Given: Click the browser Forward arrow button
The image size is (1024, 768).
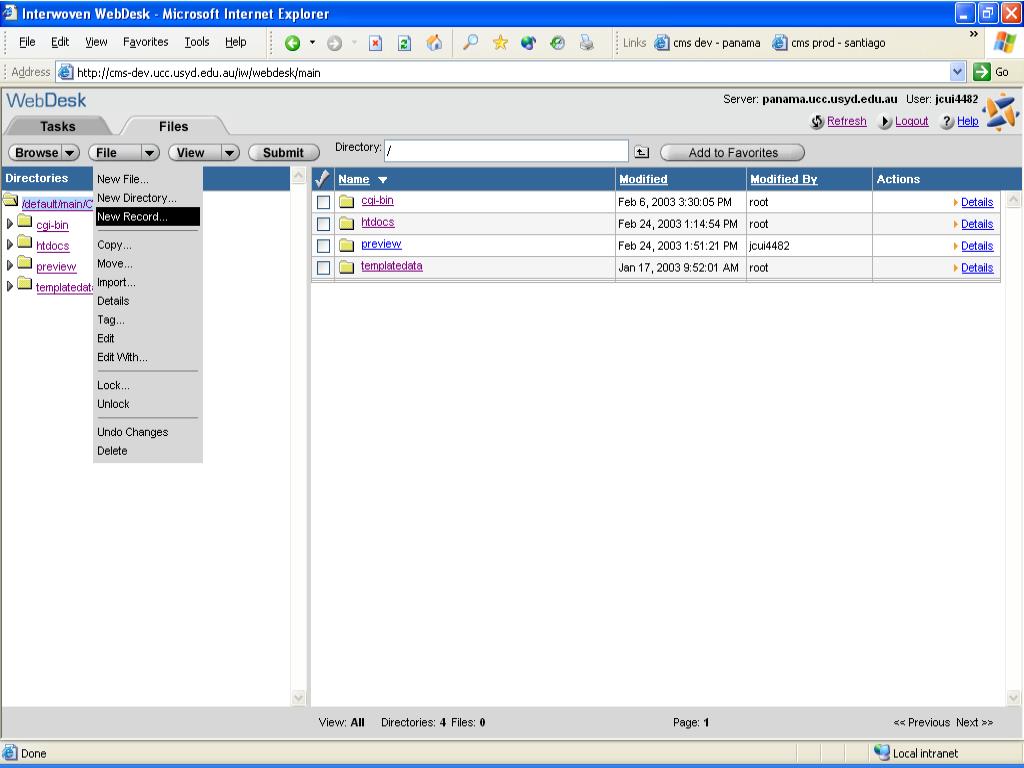Looking at the screenshot, I should click(x=334, y=43).
